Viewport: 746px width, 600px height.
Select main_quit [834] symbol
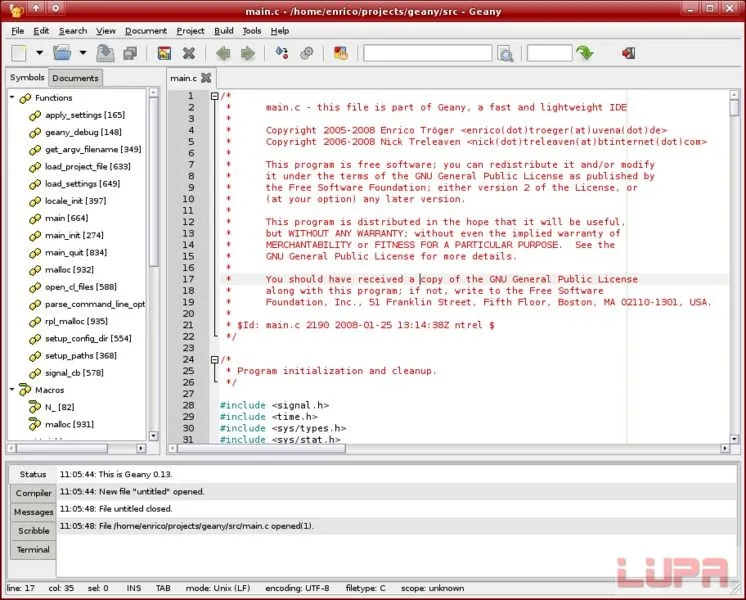pos(76,252)
